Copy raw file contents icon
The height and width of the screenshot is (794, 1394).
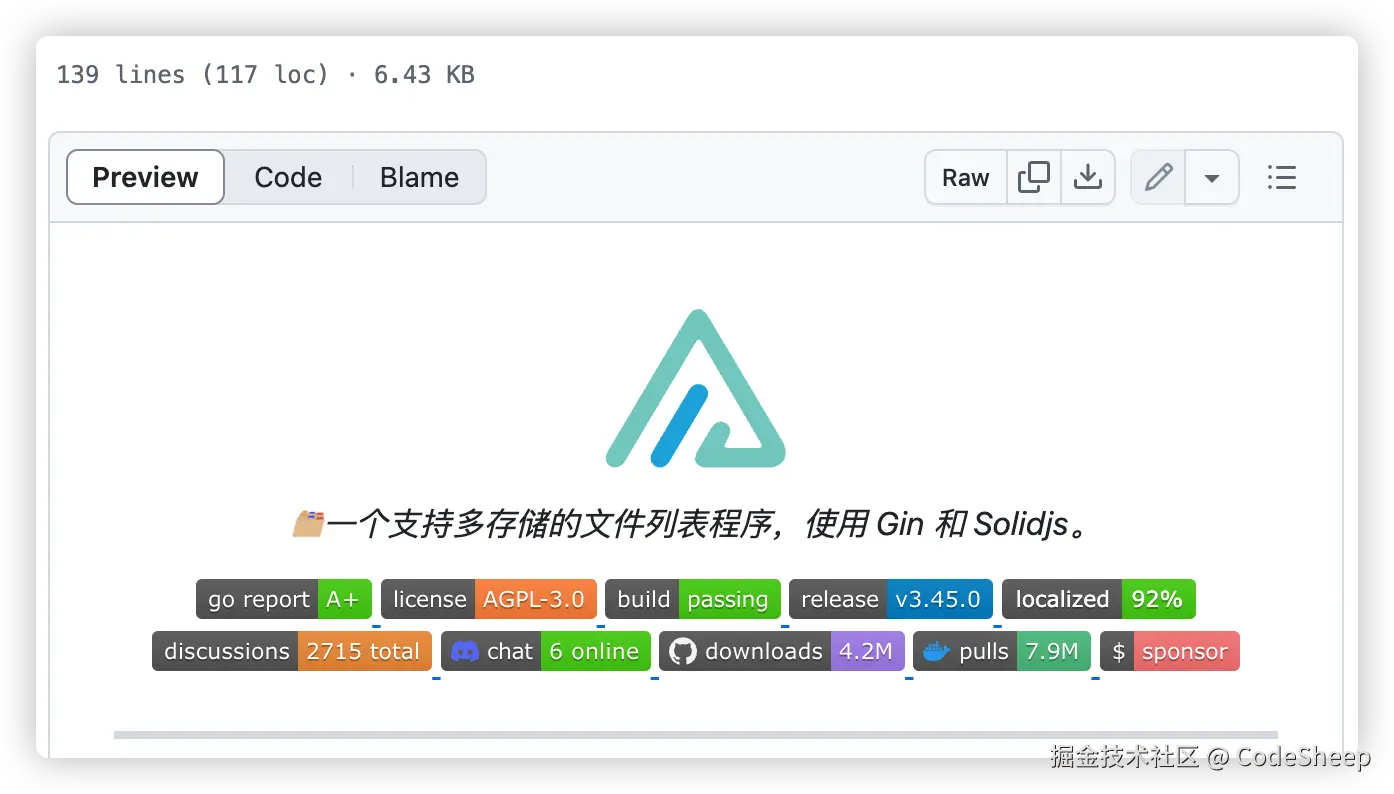(1034, 177)
